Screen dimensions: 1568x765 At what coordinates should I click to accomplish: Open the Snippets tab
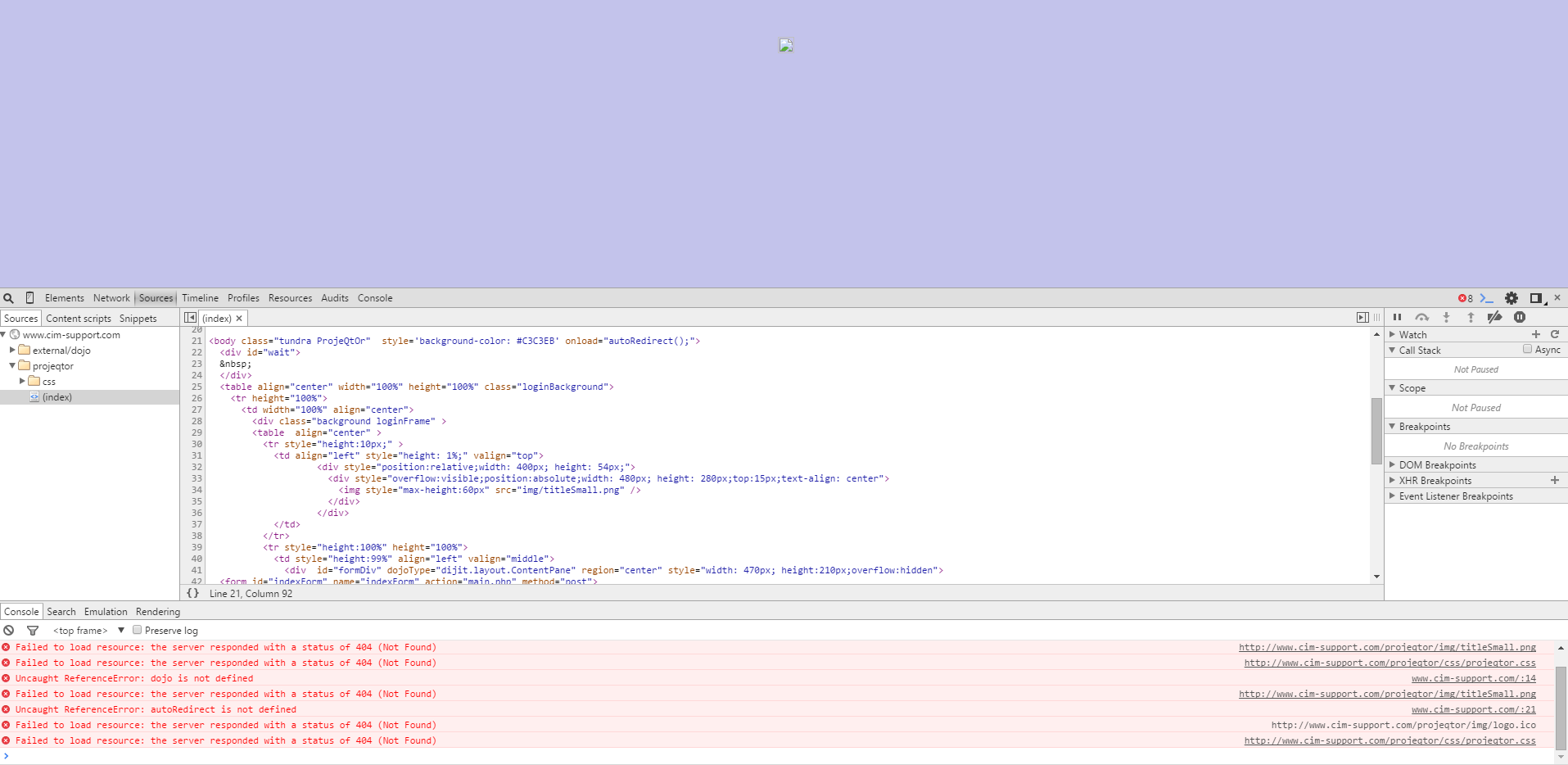[138, 319]
